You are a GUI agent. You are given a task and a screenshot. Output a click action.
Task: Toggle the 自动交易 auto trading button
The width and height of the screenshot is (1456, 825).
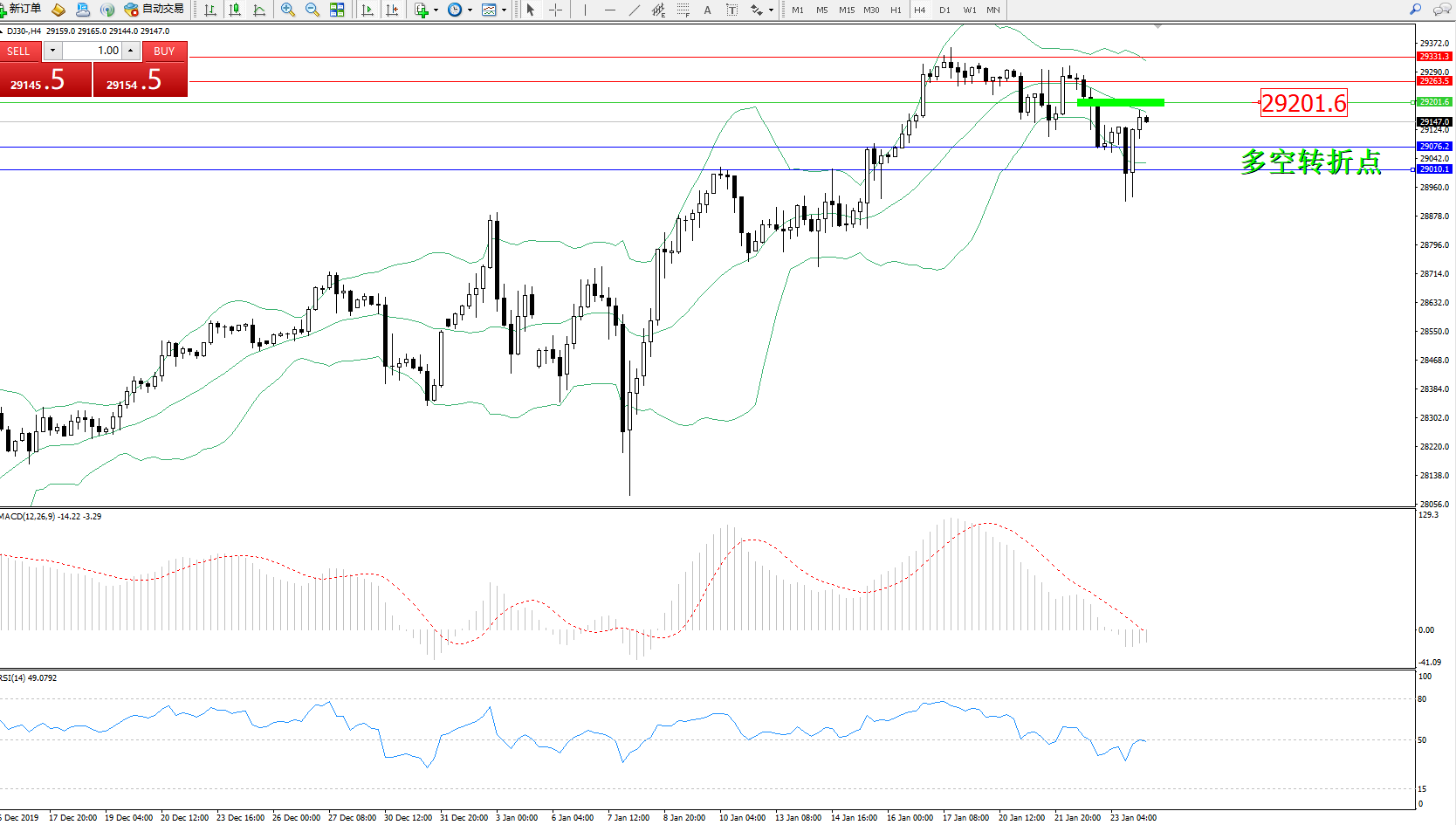tap(155, 10)
